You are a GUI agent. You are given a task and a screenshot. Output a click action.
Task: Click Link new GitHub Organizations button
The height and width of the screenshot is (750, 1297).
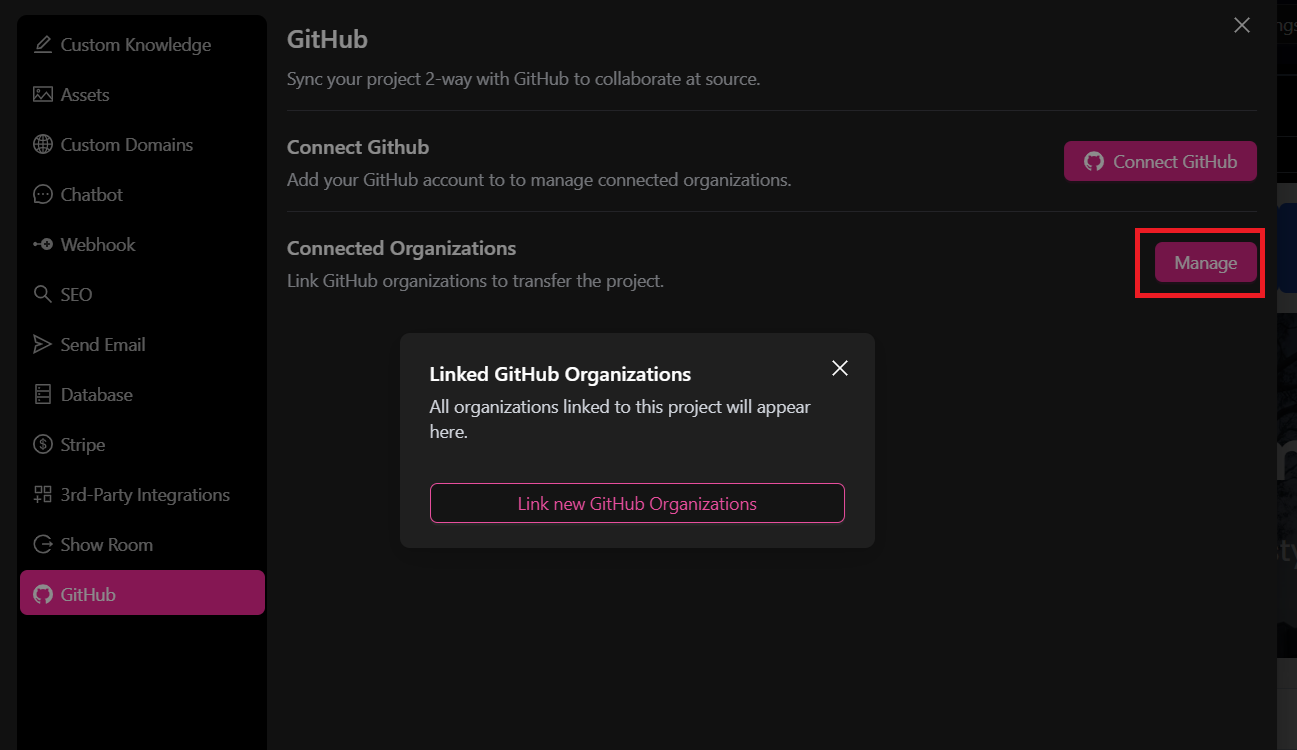637,503
